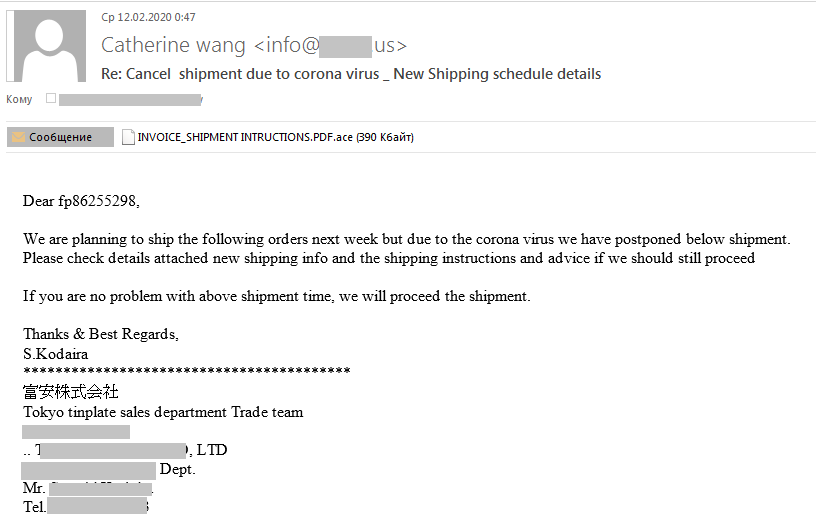
Task: Click the file icon beside INVOICE_SHIPMENT attachment
Action: point(128,137)
